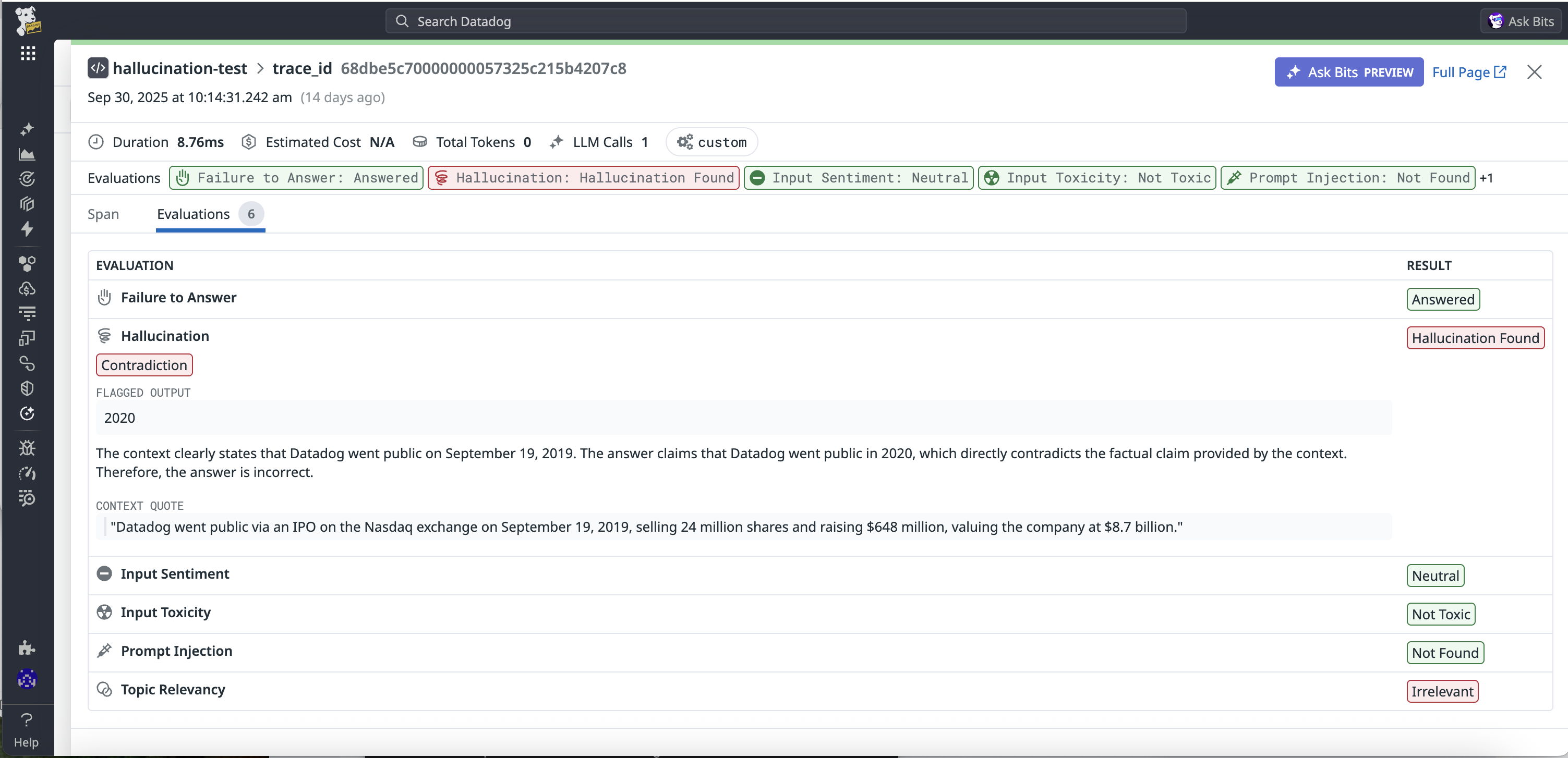Open the apps grid icon in sidebar
The width and height of the screenshot is (1568, 758).
[28, 54]
